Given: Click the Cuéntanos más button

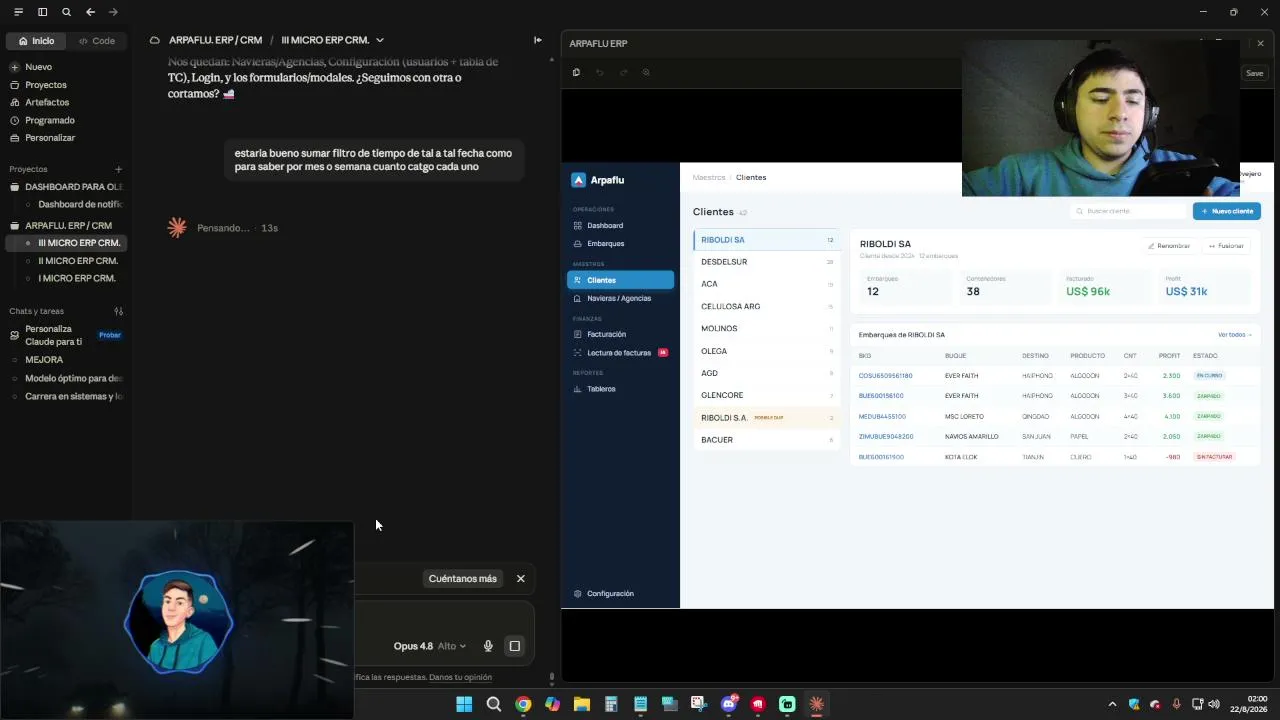Looking at the screenshot, I should pyautogui.click(x=462, y=579).
